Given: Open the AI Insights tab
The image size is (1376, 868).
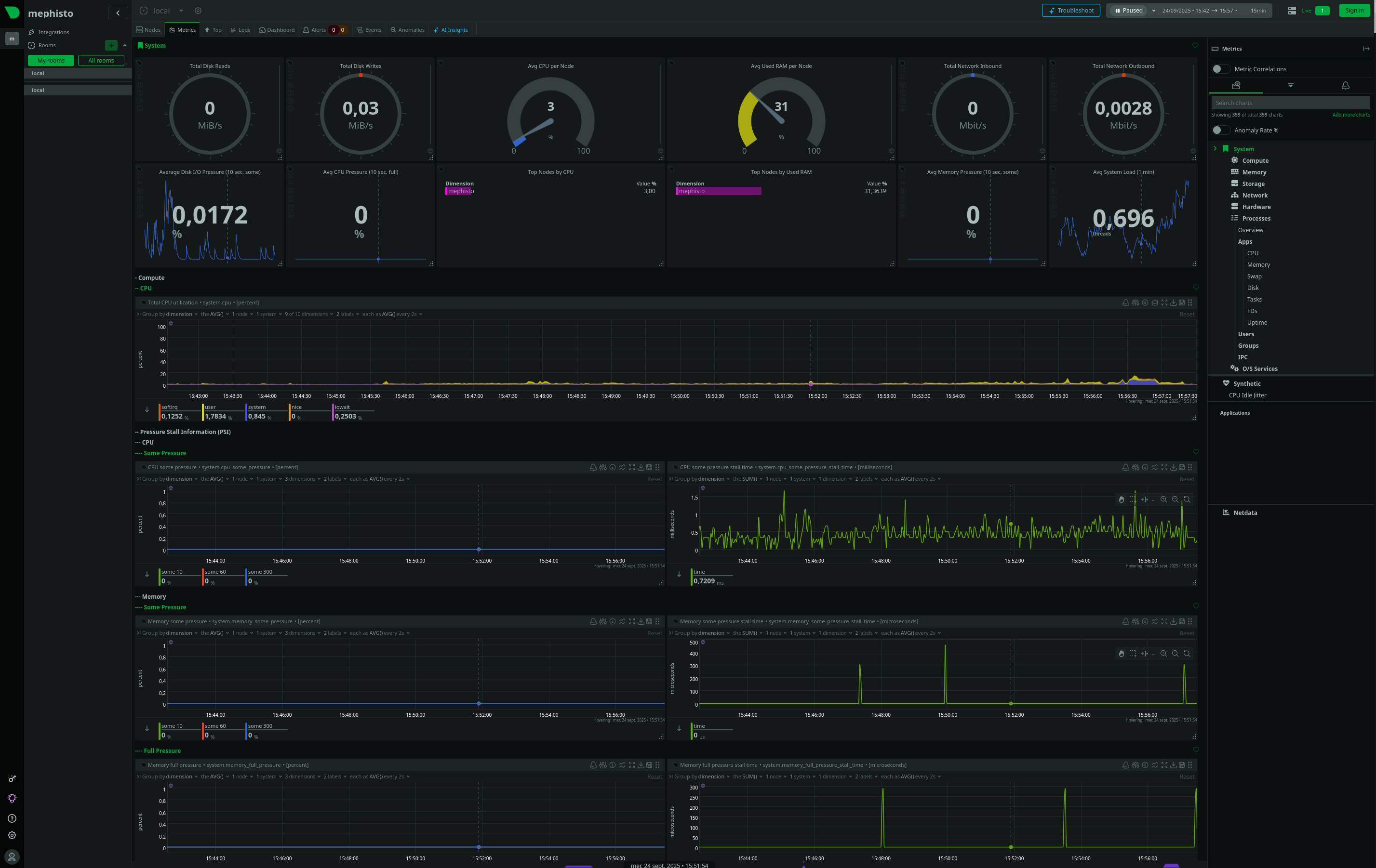Looking at the screenshot, I should click(451, 30).
